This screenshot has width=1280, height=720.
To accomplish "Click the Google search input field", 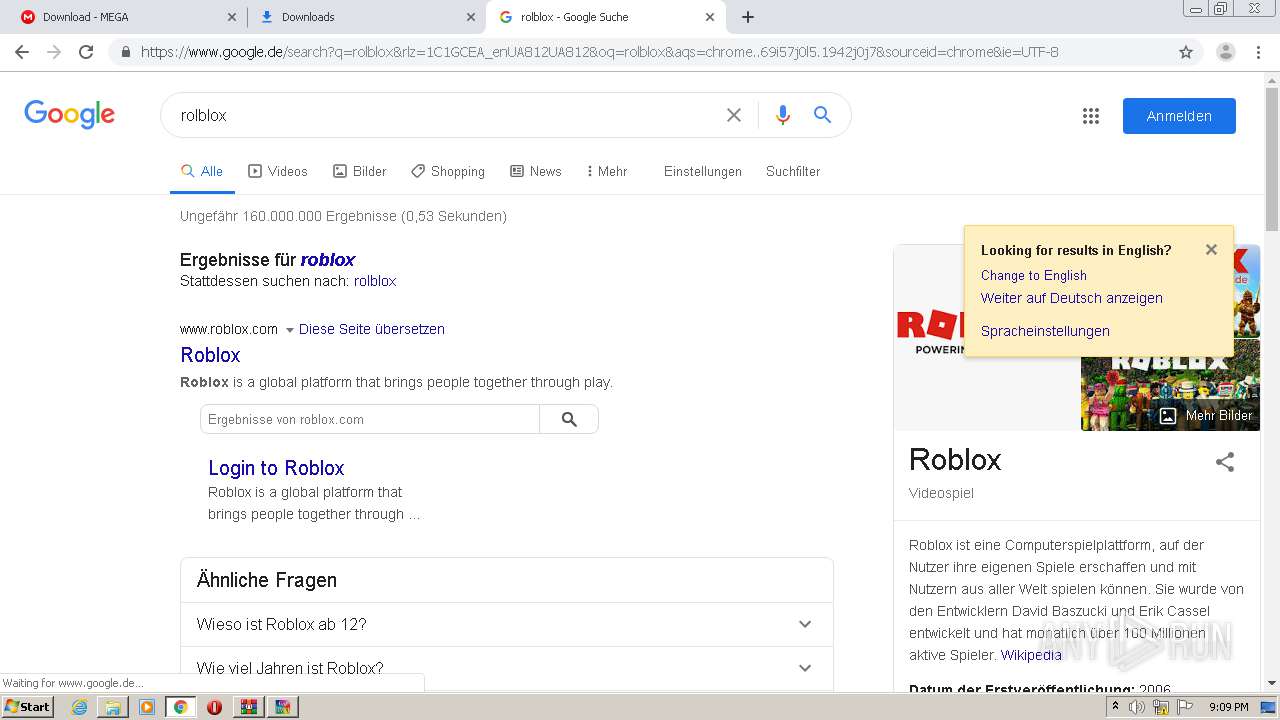I will (450, 115).
